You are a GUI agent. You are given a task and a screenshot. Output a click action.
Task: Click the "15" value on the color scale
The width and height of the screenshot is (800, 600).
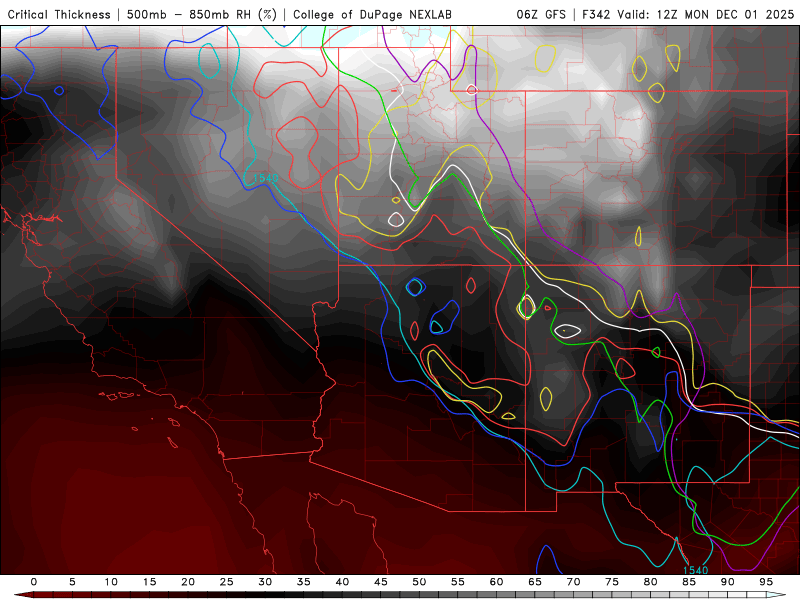point(149,582)
